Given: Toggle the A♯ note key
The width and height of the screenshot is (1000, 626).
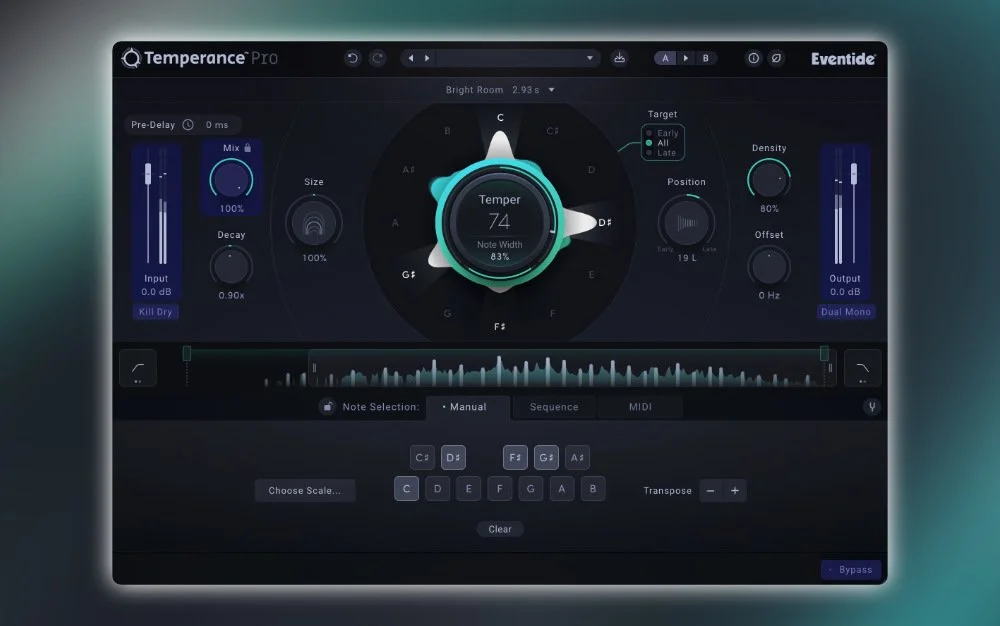Looking at the screenshot, I should [577, 457].
